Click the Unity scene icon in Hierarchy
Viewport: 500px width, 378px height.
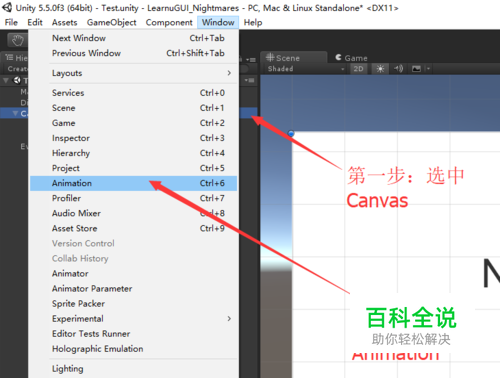pyautogui.click(x=17, y=80)
